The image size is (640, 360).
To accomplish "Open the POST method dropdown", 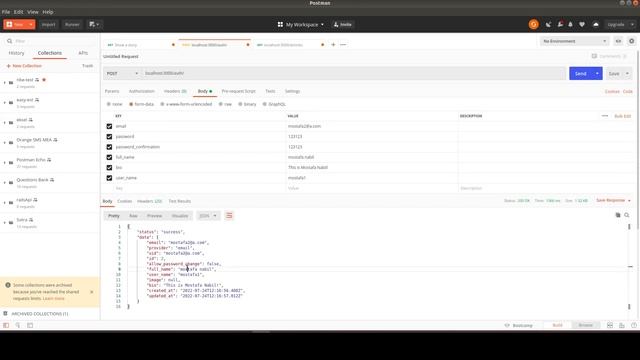I will (122, 73).
